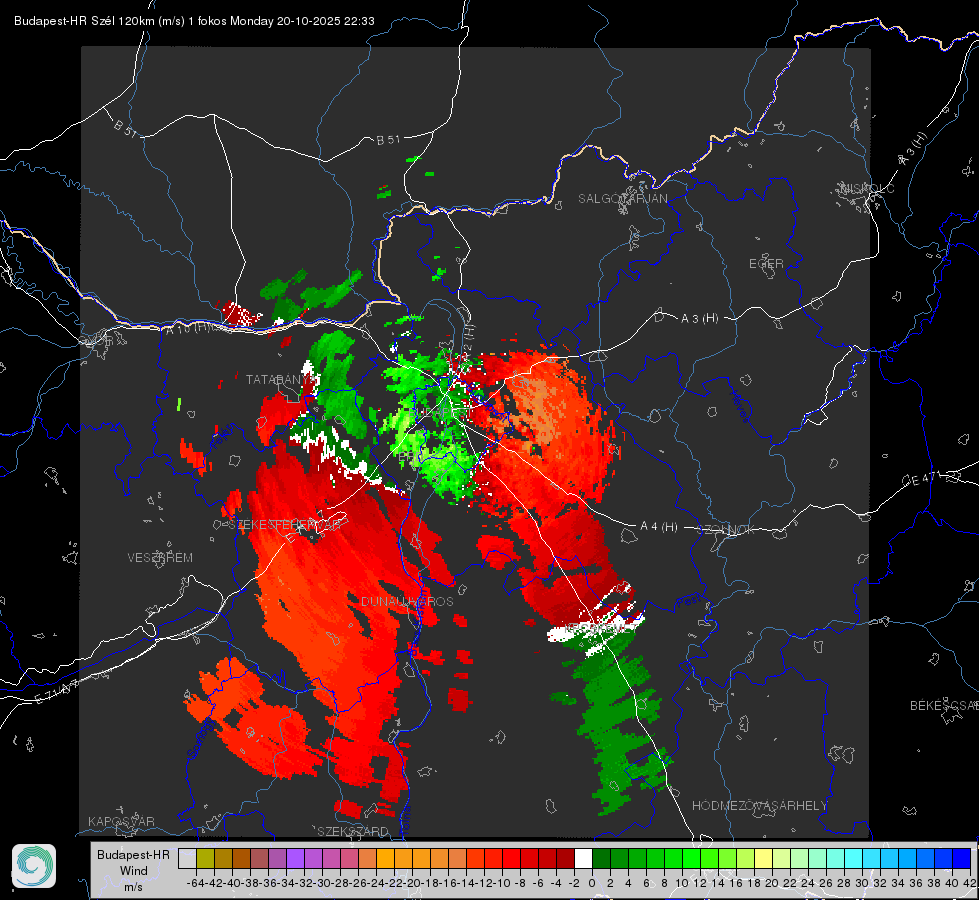Click the 20 legend value
This screenshot has height=900, width=979.
pos(772,883)
